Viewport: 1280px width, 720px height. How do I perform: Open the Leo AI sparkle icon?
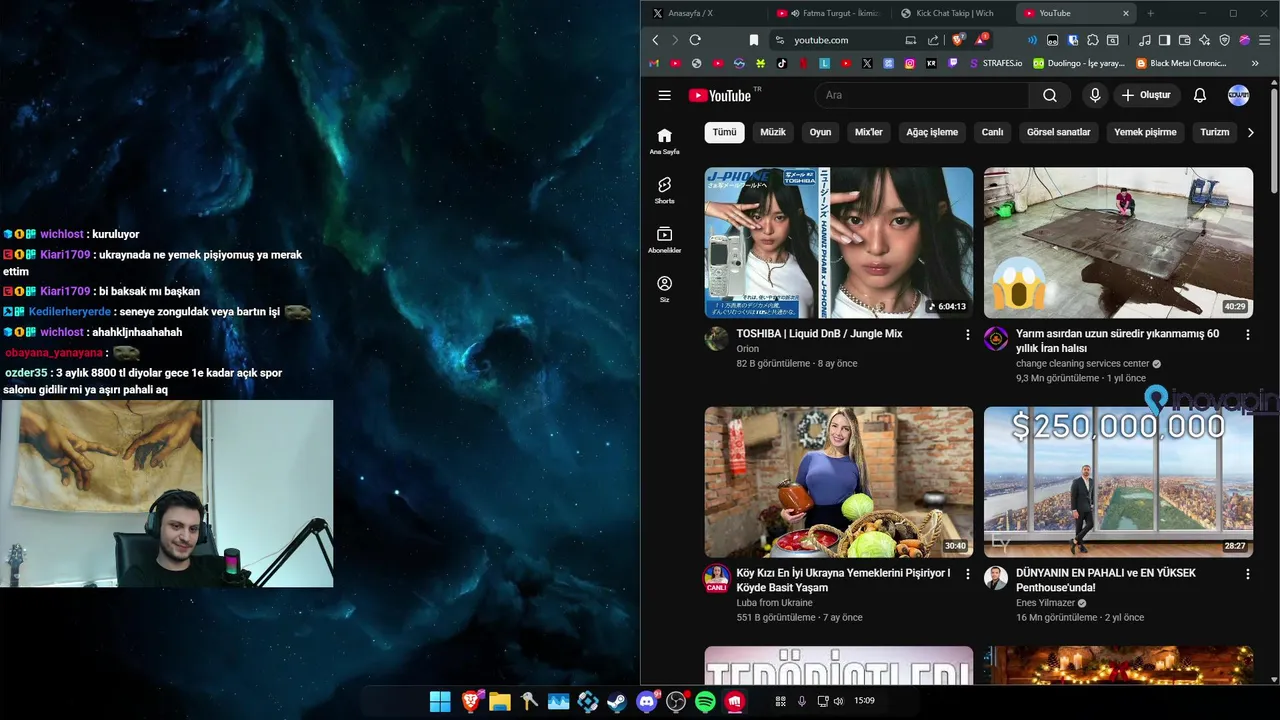1204,40
